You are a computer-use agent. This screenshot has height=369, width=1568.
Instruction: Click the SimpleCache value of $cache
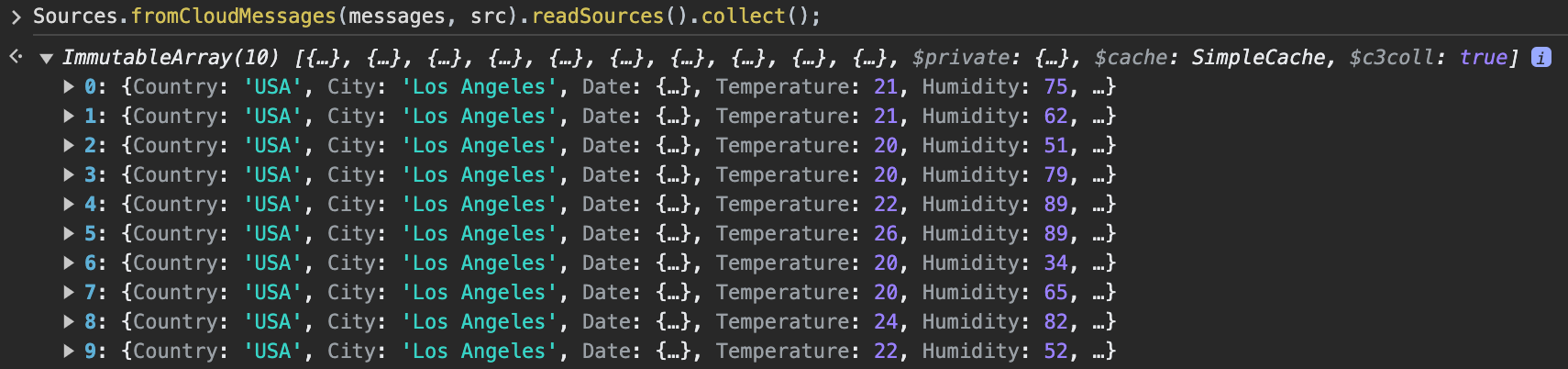[1258, 58]
